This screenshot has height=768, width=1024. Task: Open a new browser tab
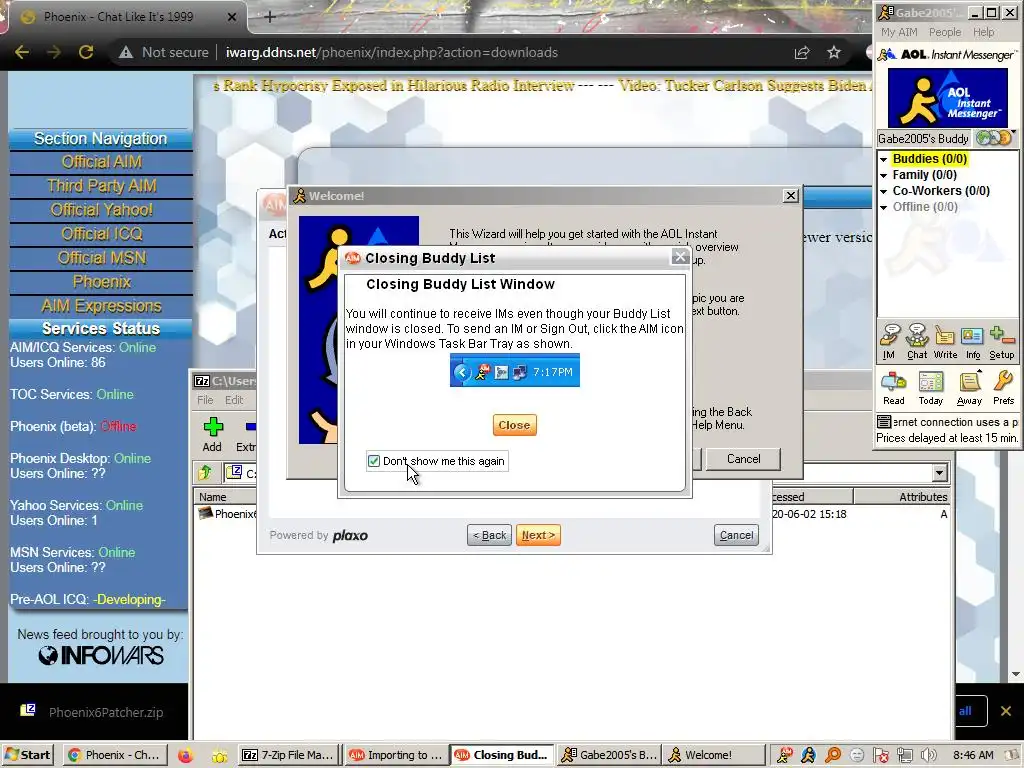pyautogui.click(x=269, y=16)
